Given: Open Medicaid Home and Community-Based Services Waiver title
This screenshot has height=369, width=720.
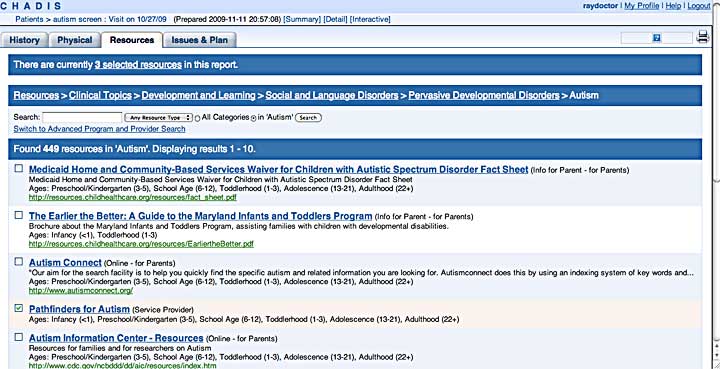Looking at the screenshot, I should [x=278, y=169].
